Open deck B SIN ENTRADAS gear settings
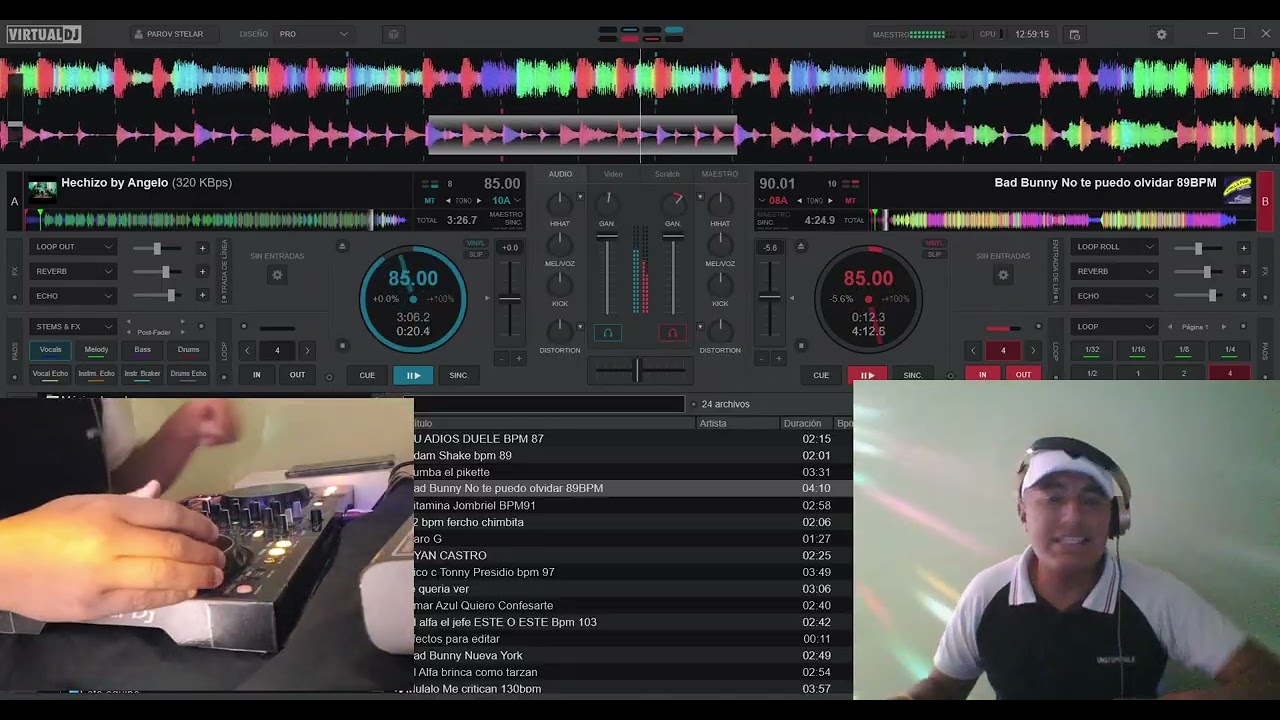Viewport: 1280px width, 720px height. 1003,275
